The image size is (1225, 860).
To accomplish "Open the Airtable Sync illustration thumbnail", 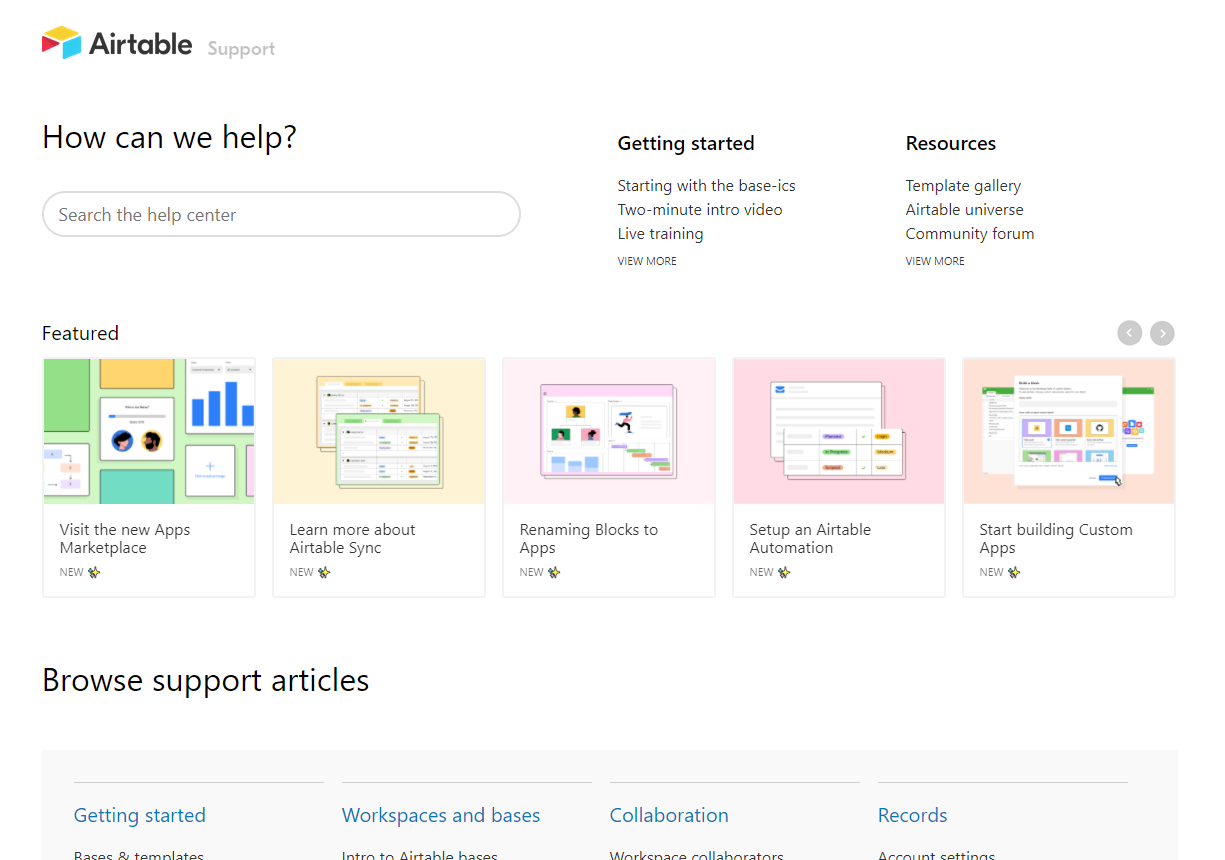I will coord(379,431).
